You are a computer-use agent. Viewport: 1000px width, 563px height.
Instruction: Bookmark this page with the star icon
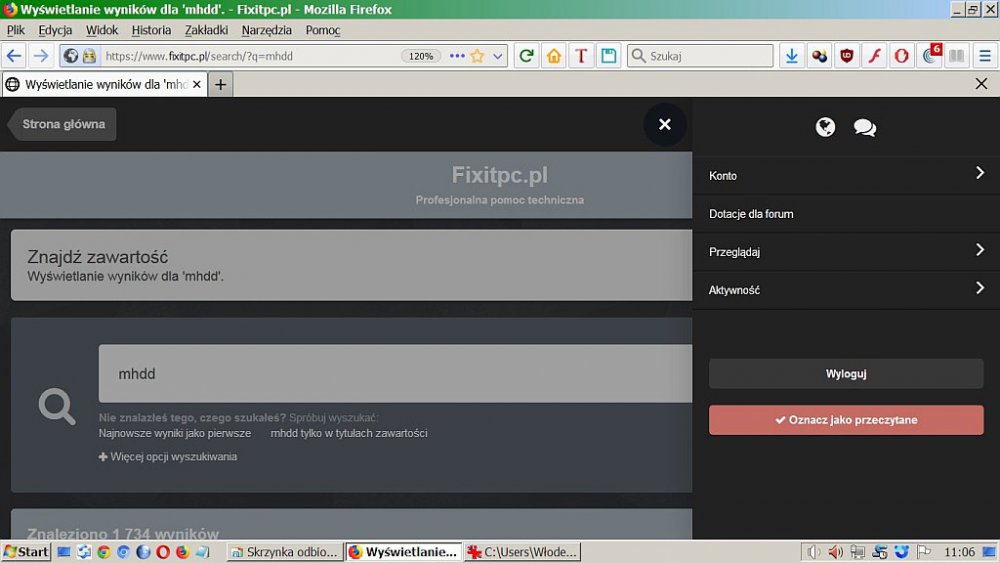(x=477, y=56)
